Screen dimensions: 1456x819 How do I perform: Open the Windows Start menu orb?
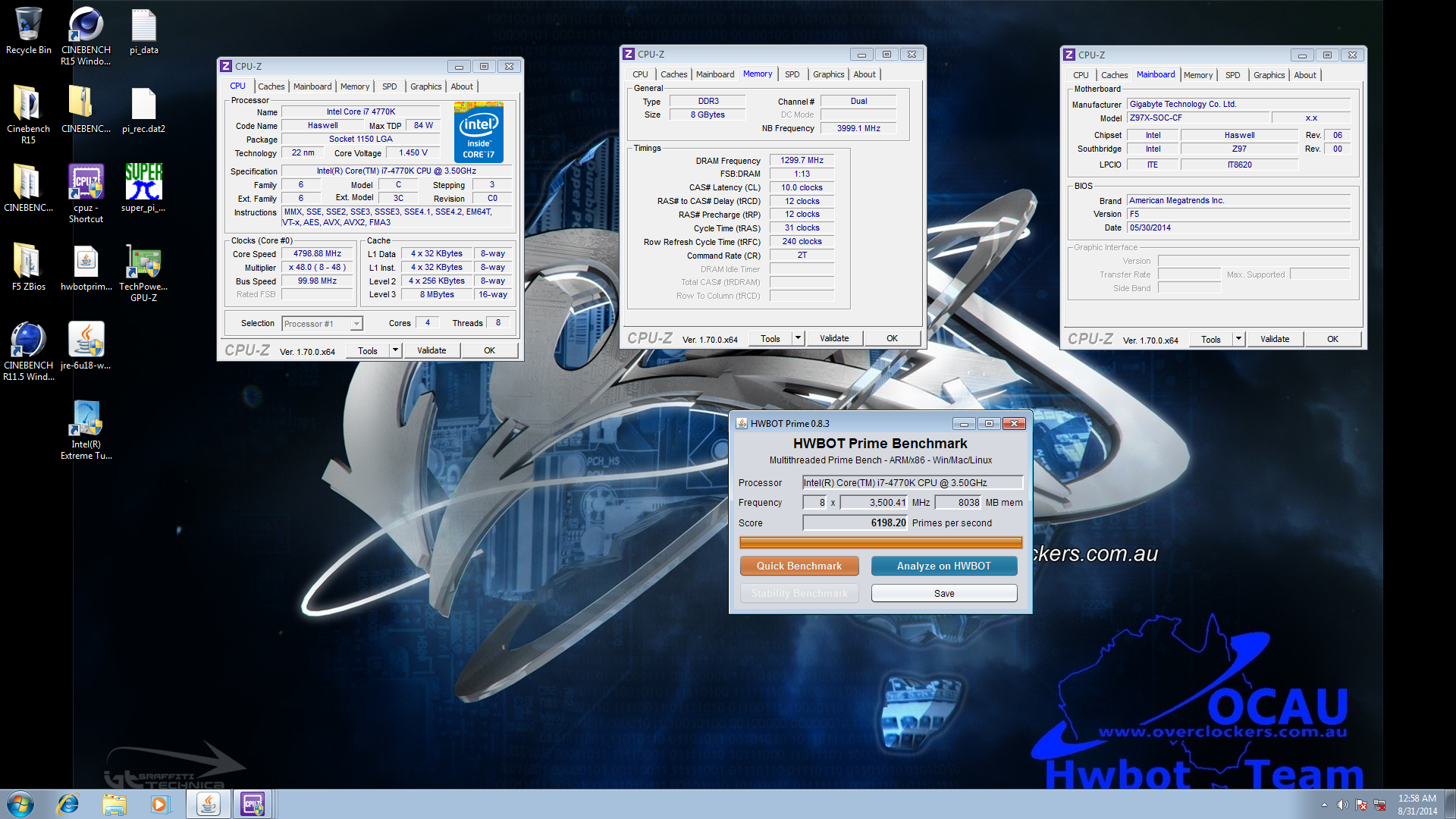[x=20, y=804]
